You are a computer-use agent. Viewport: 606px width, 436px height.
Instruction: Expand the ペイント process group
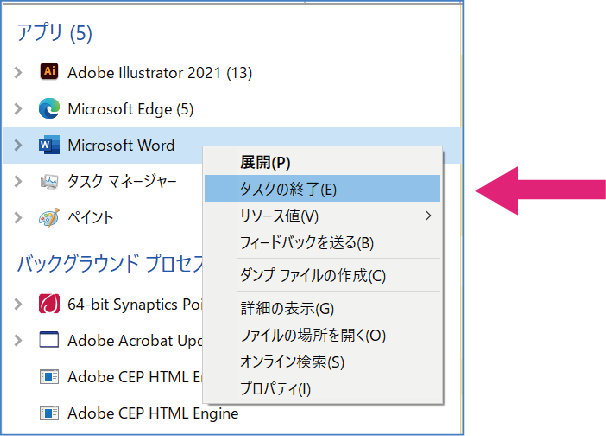[x=18, y=217]
